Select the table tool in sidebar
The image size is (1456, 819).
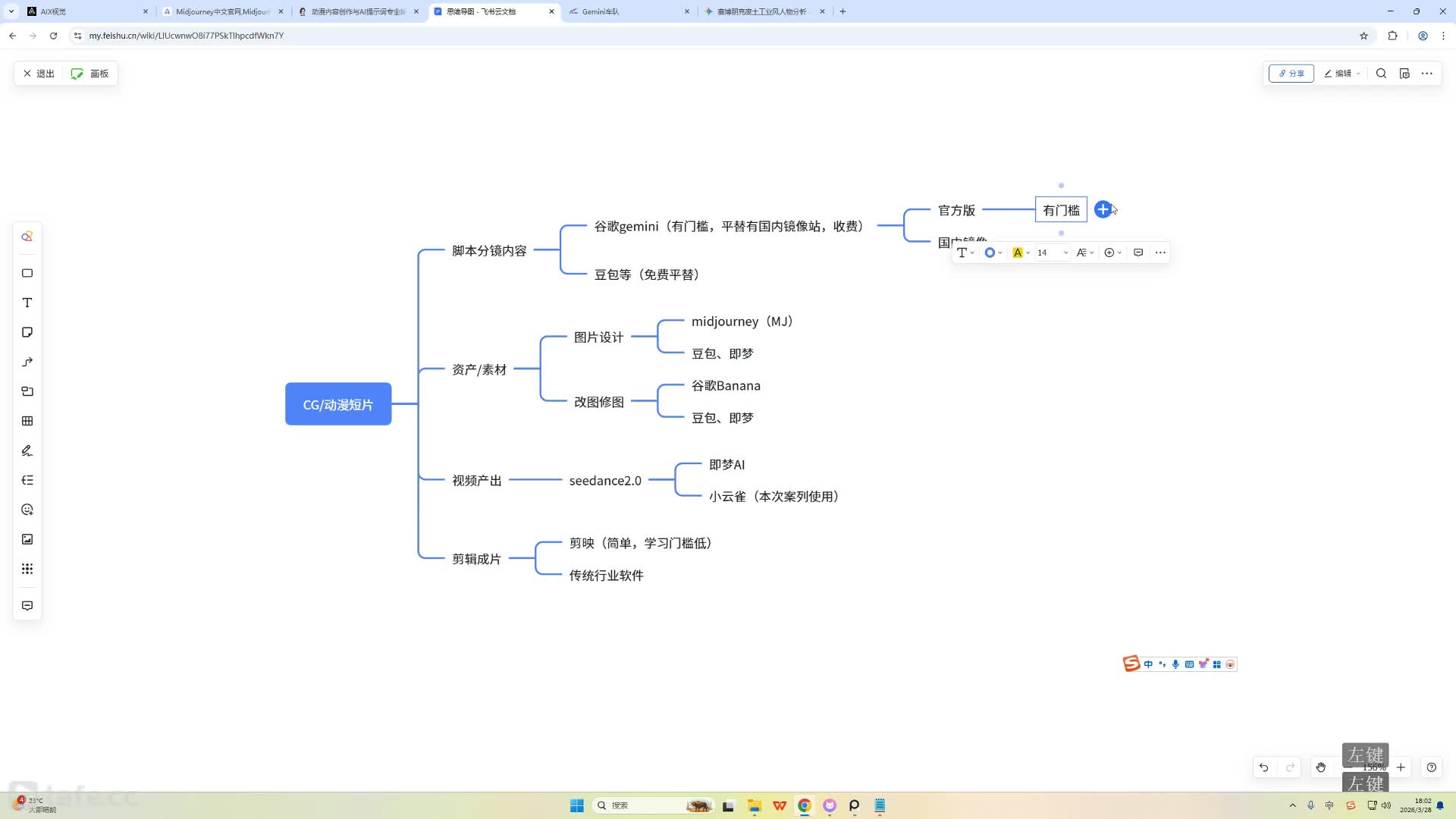click(27, 421)
